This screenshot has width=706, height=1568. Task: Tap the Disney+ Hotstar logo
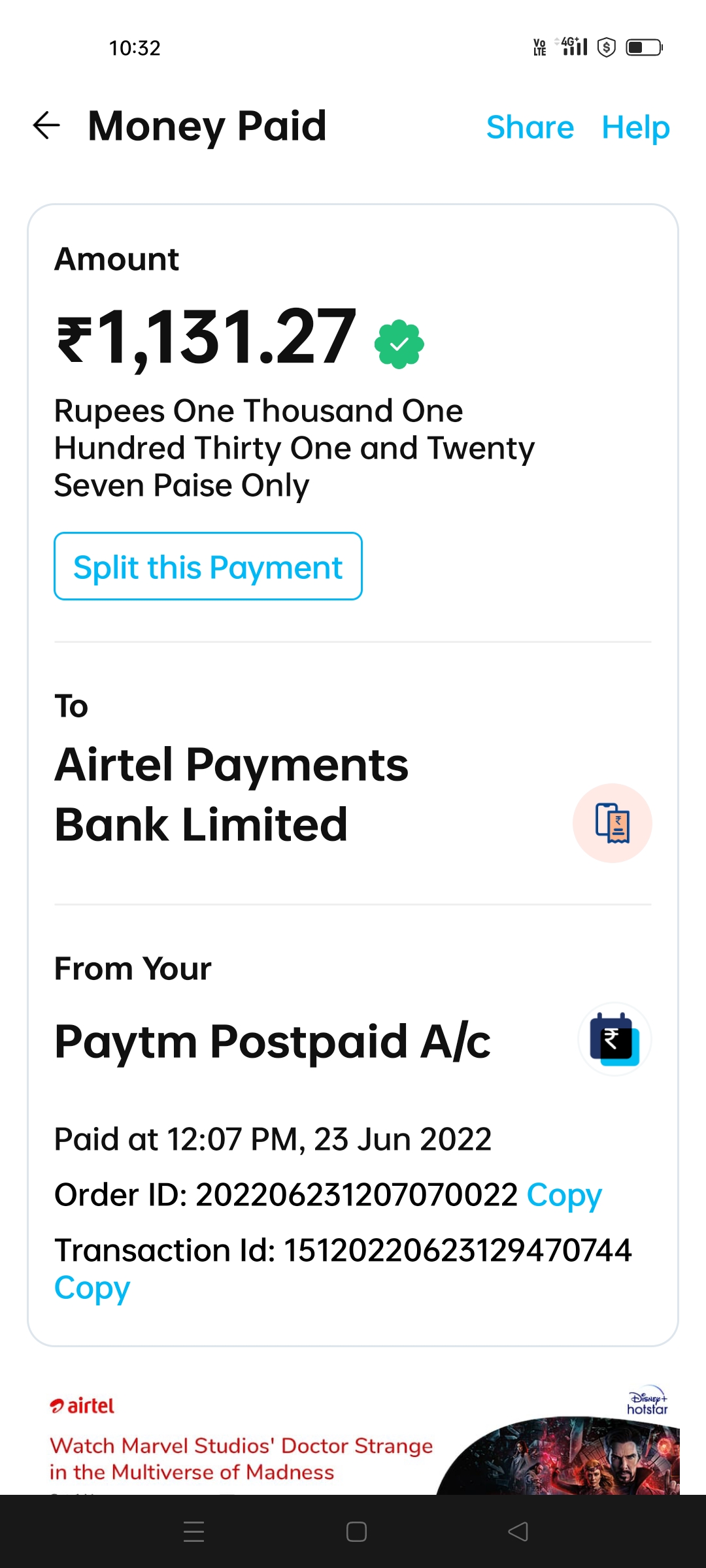pos(647,1401)
